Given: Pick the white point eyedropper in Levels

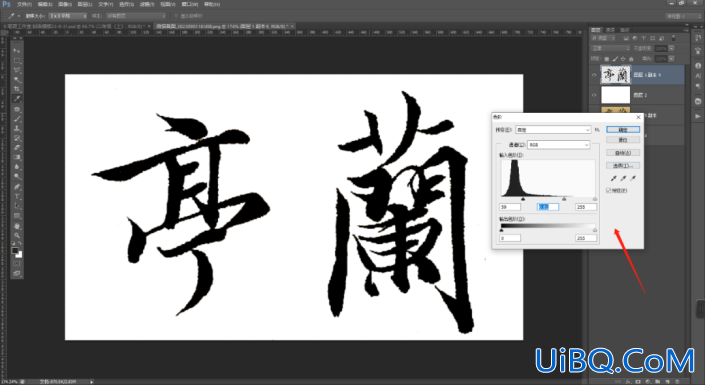Looking at the screenshot, I should click(x=633, y=179).
